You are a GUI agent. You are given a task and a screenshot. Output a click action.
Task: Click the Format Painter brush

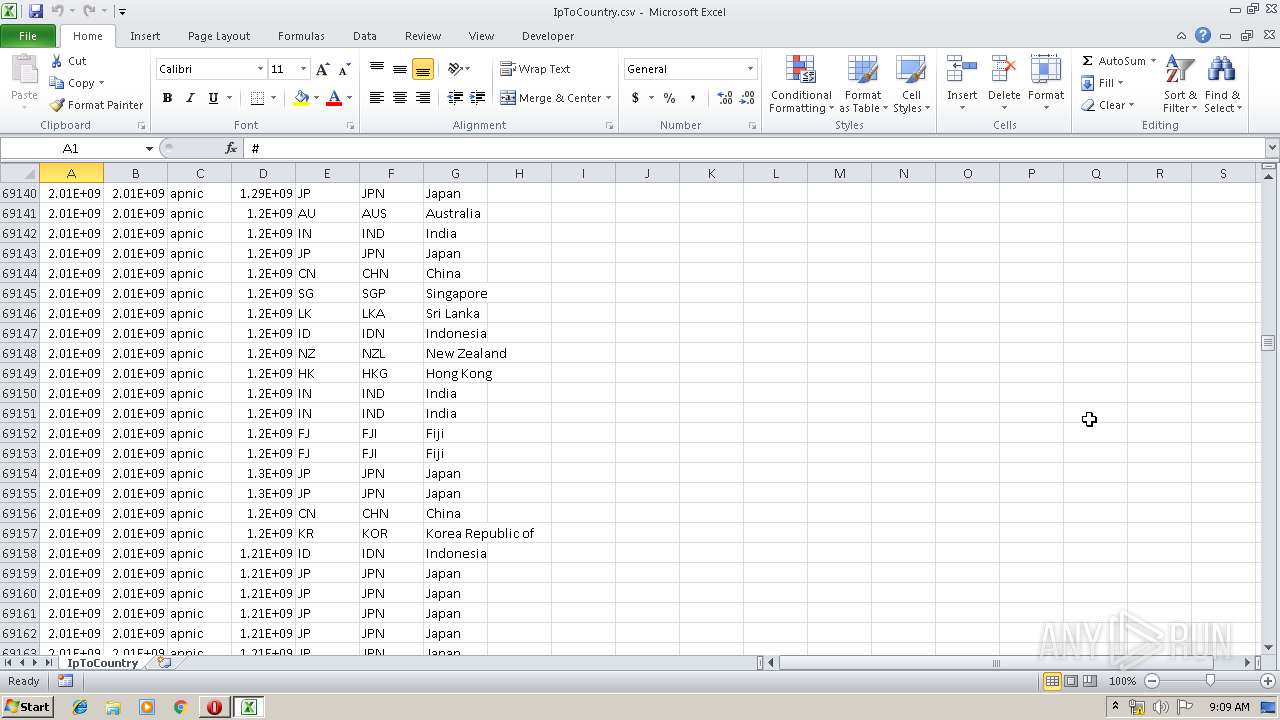coord(58,105)
